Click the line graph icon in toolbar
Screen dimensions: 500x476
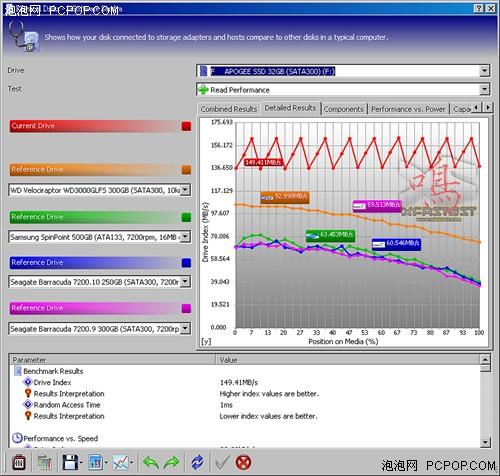click(121, 462)
